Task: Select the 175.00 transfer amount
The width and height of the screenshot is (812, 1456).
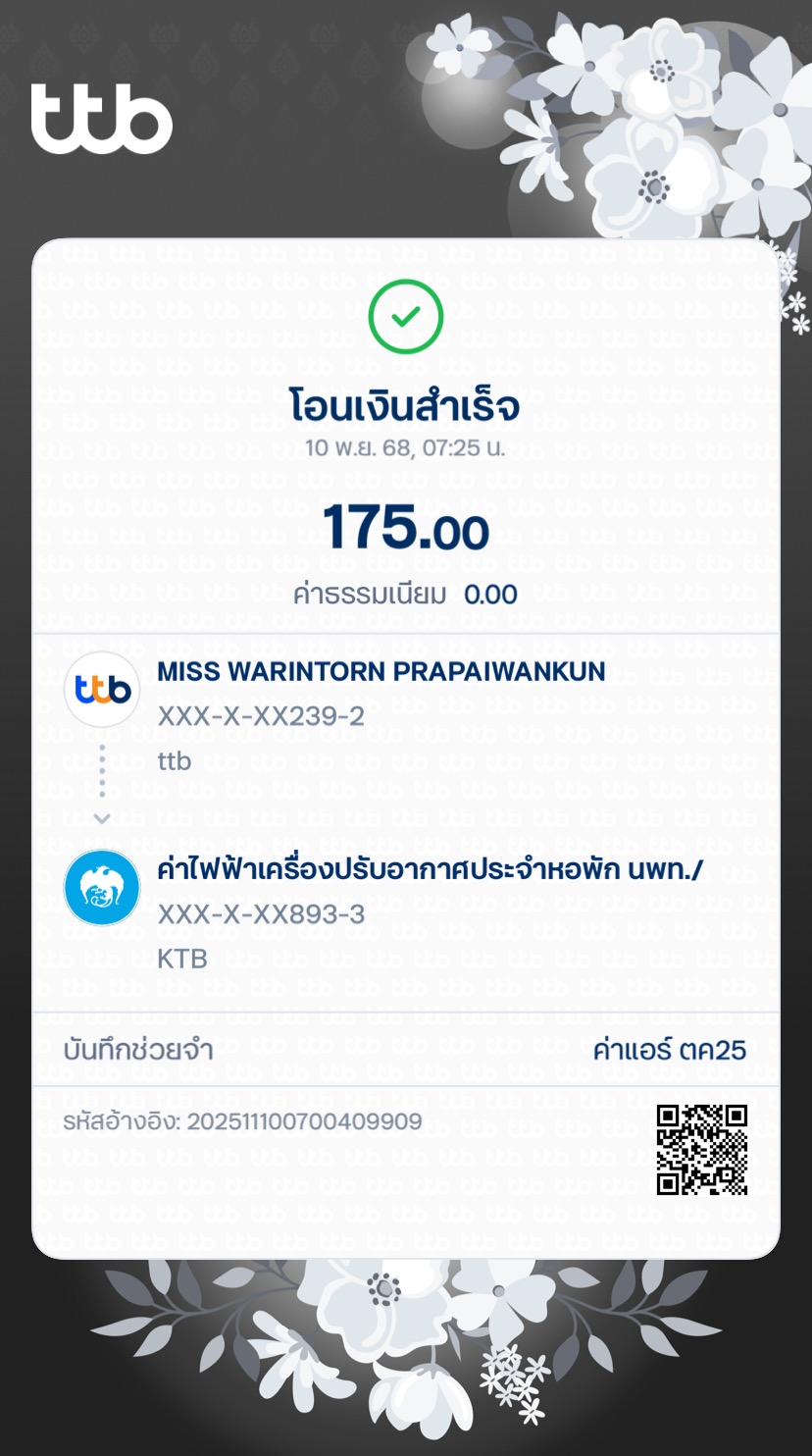Action: tap(406, 528)
